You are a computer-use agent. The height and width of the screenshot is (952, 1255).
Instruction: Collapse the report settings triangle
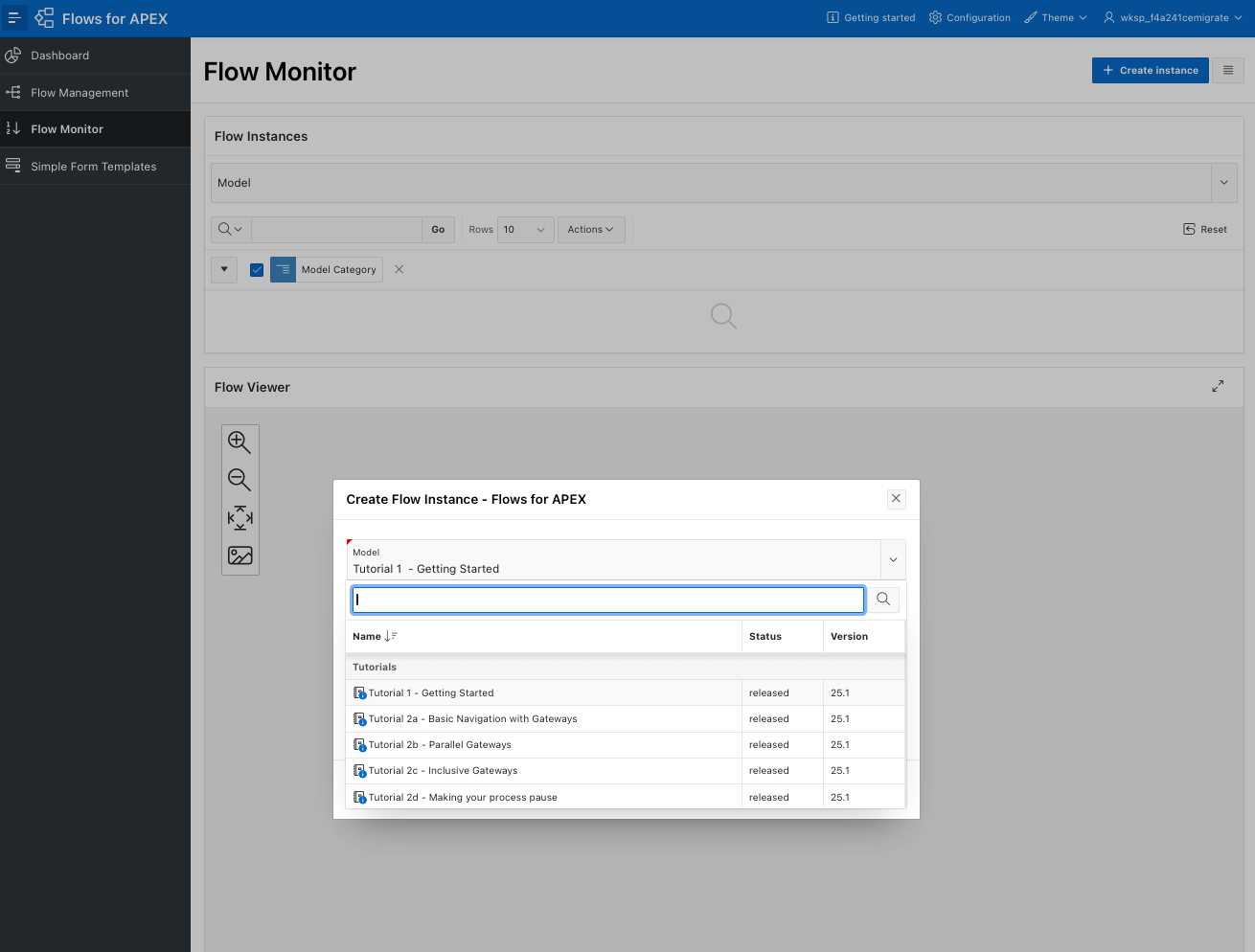[224, 269]
